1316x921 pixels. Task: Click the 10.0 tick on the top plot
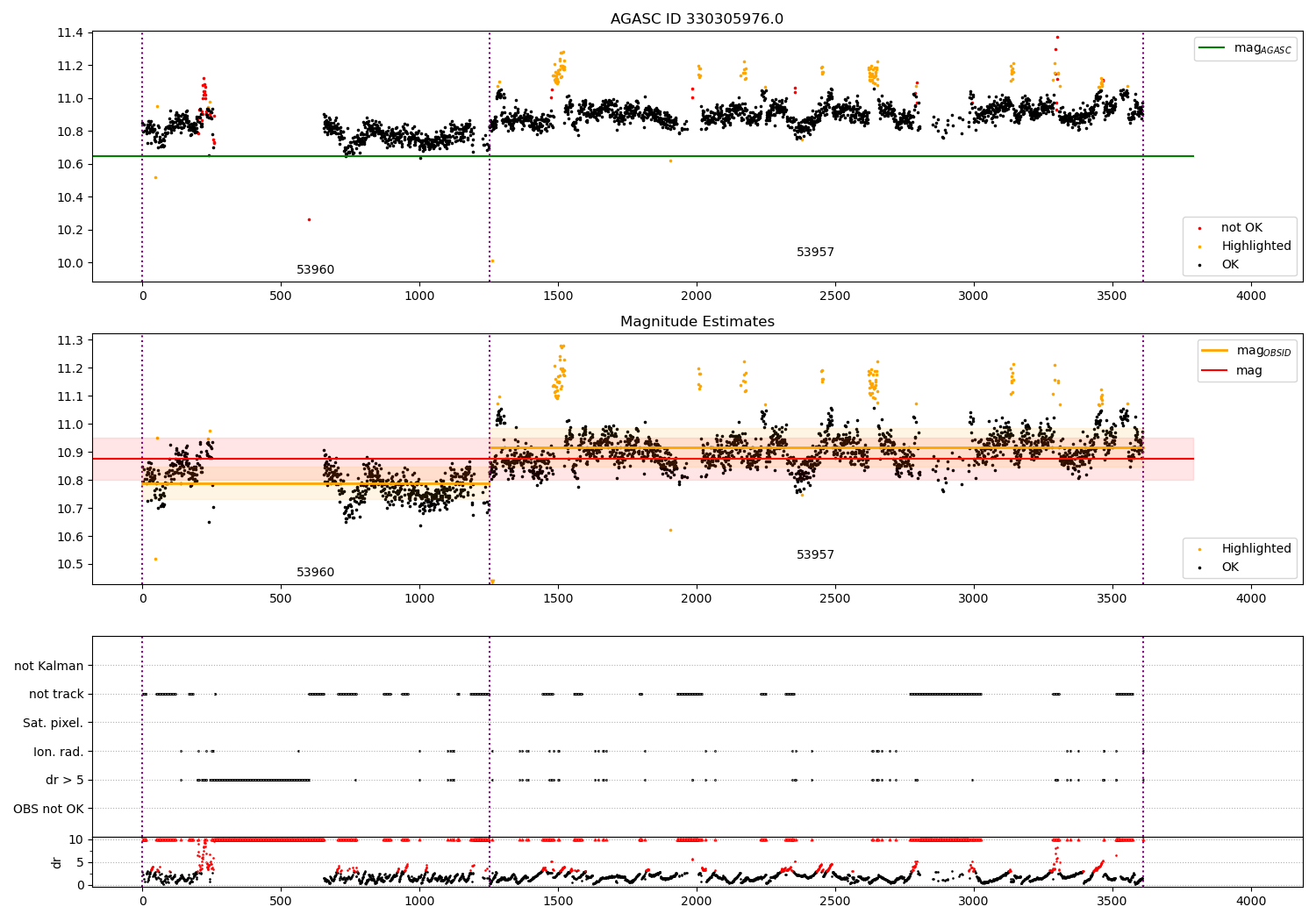[69, 263]
